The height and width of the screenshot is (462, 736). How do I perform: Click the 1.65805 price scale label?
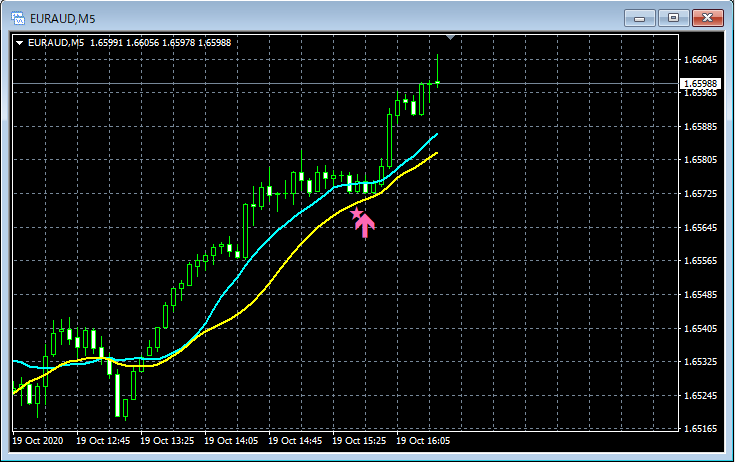click(x=700, y=160)
